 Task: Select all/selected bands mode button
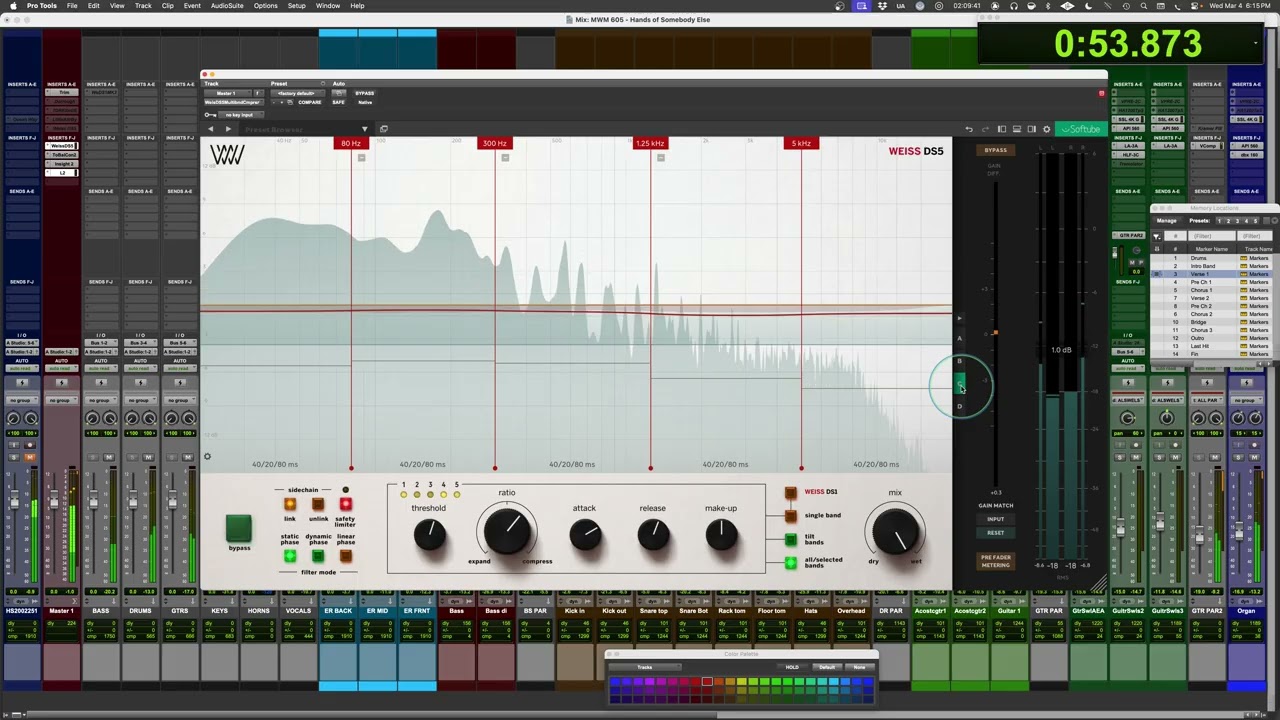click(791, 563)
